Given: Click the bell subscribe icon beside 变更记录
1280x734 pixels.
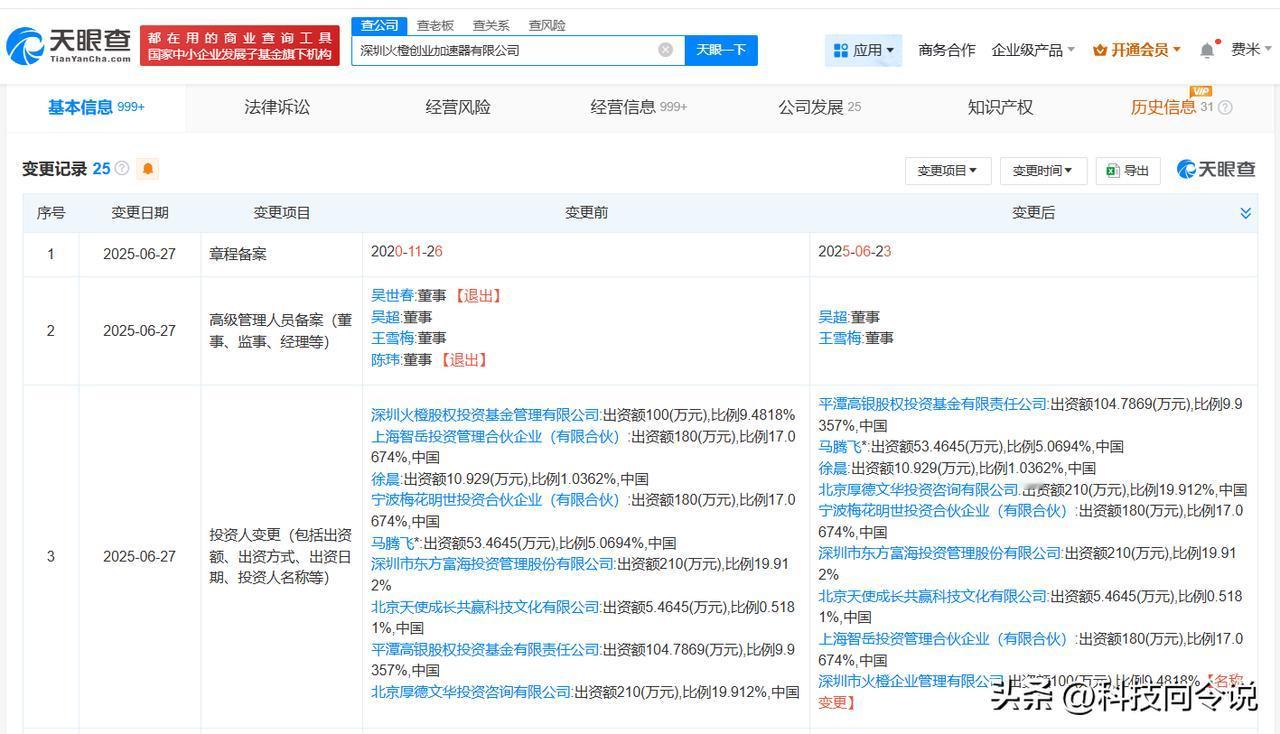Looking at the screenshot, I should click(x=148, y=169).
